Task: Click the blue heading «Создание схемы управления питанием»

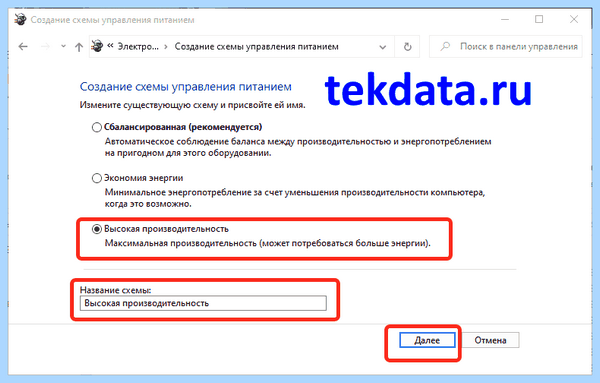Action: [x=186, y=87]
